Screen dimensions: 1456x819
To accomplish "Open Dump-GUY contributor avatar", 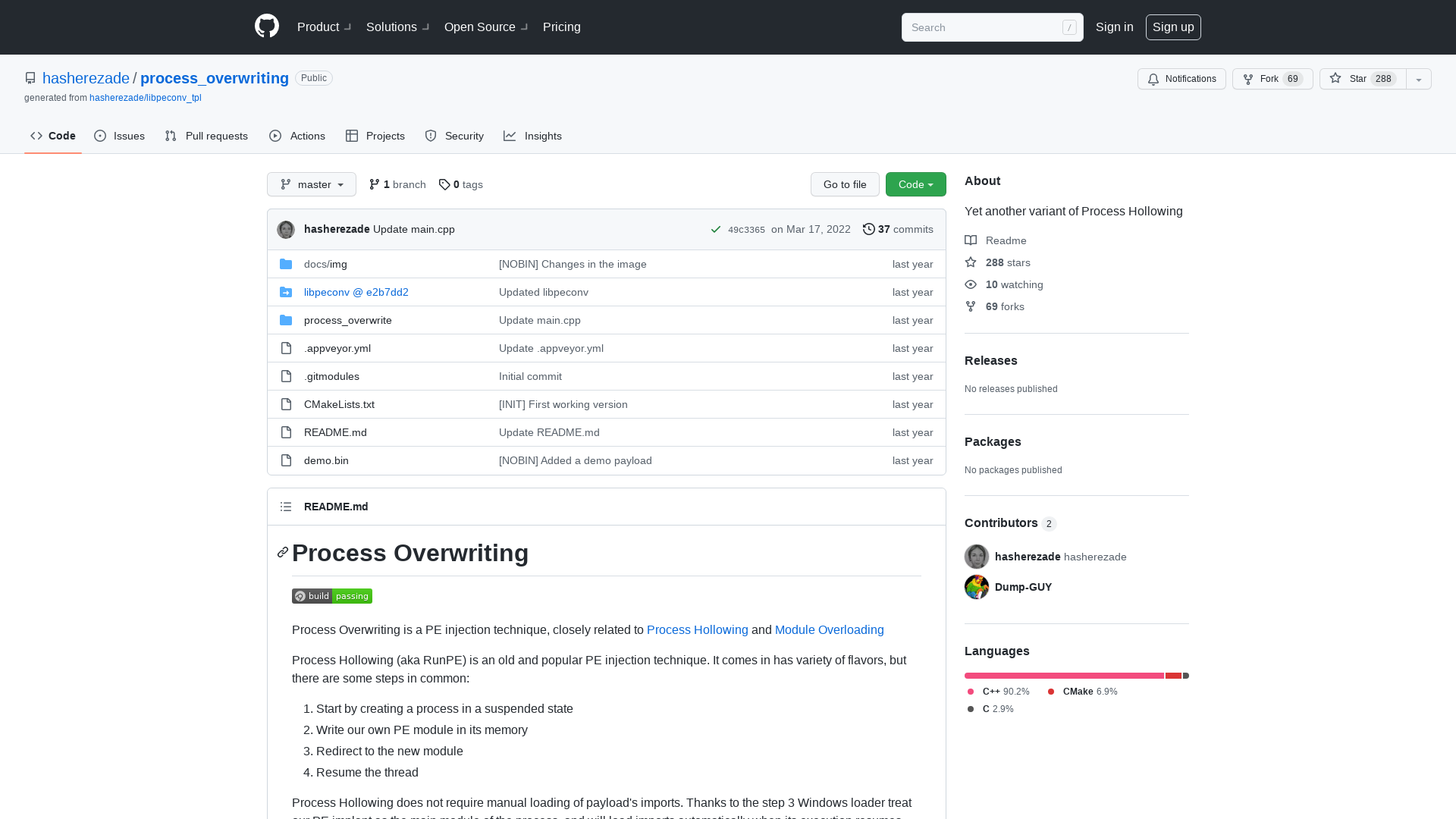I will (977, 587).
